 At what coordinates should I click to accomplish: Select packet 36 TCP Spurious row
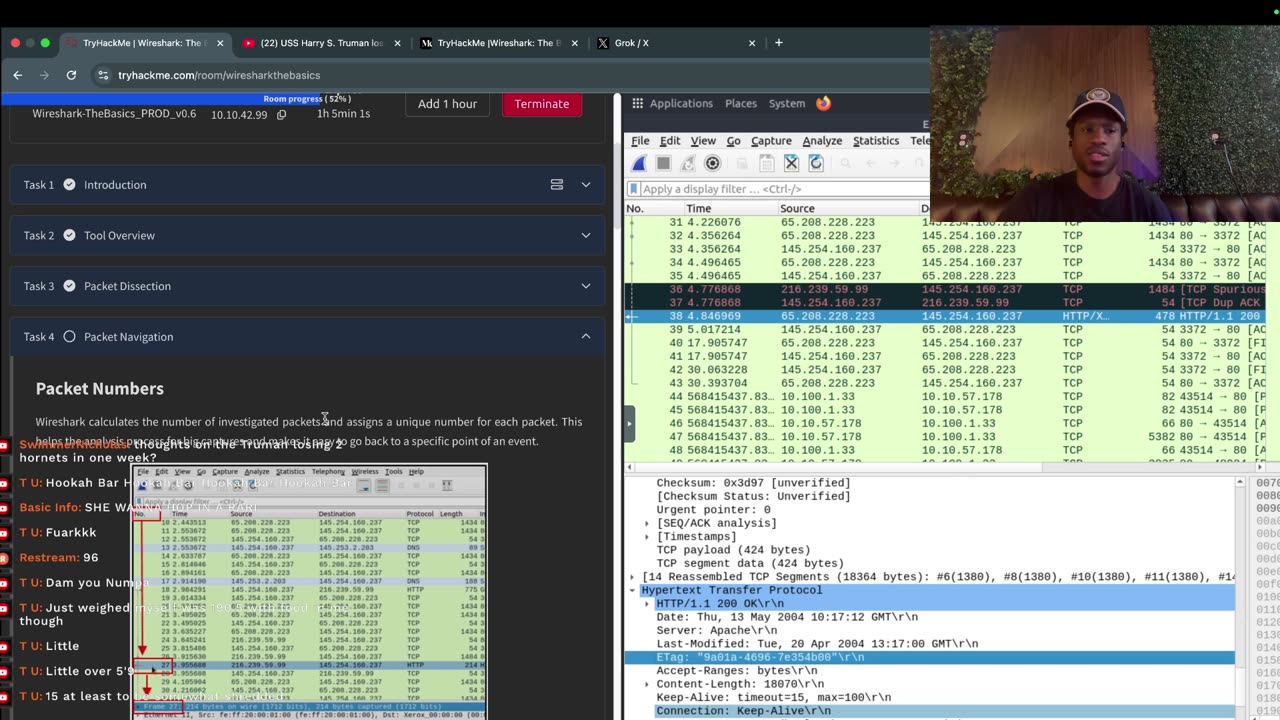click(945, 289)
